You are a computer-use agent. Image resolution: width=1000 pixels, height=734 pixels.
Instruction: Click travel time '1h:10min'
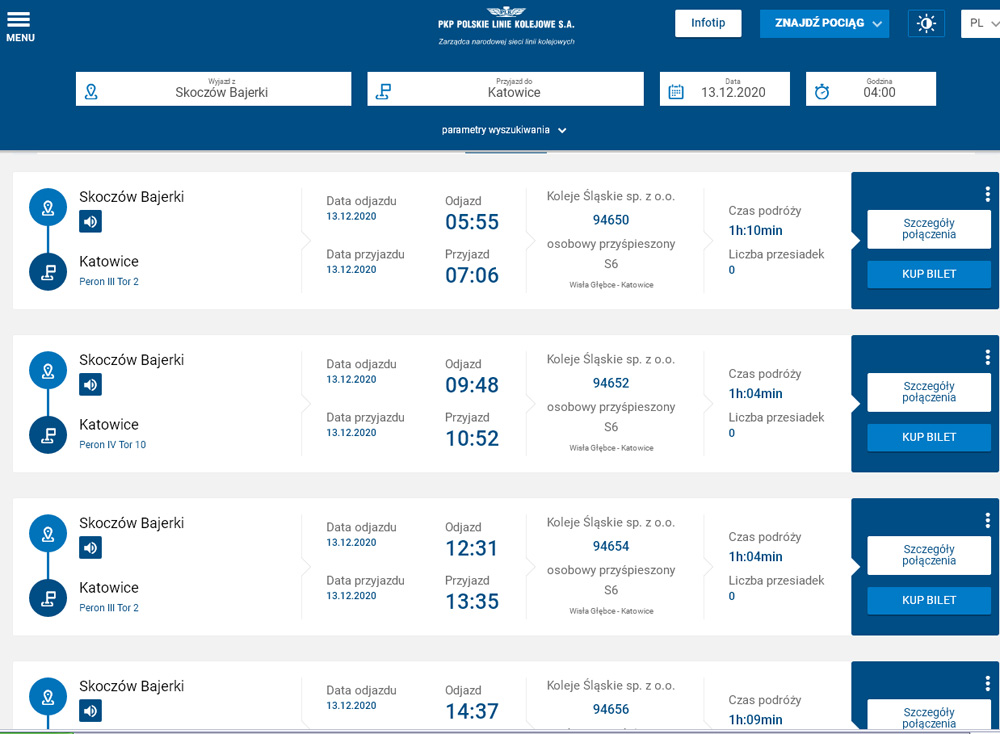755,231
